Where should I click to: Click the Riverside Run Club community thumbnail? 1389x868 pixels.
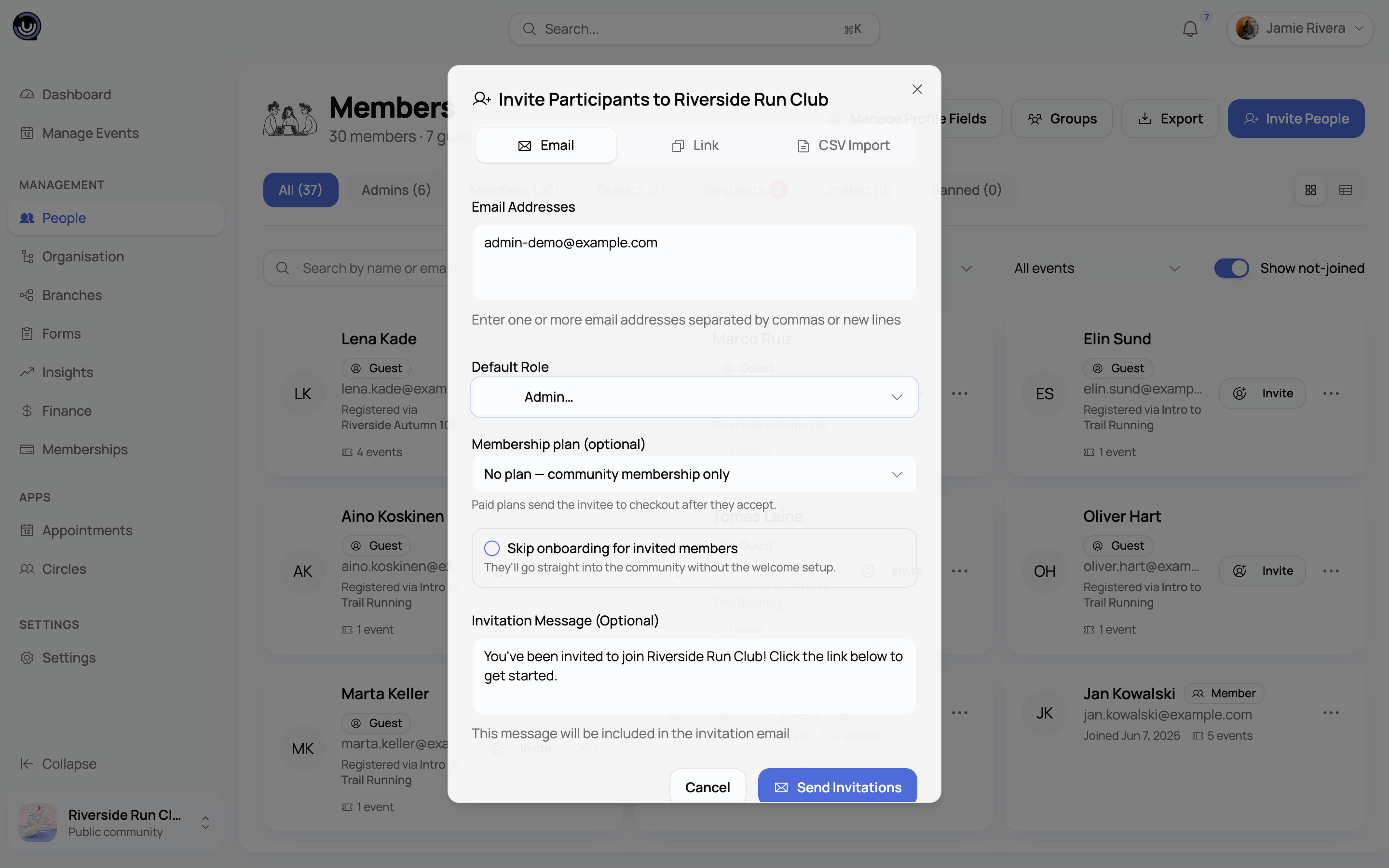[x=37, y=823]
